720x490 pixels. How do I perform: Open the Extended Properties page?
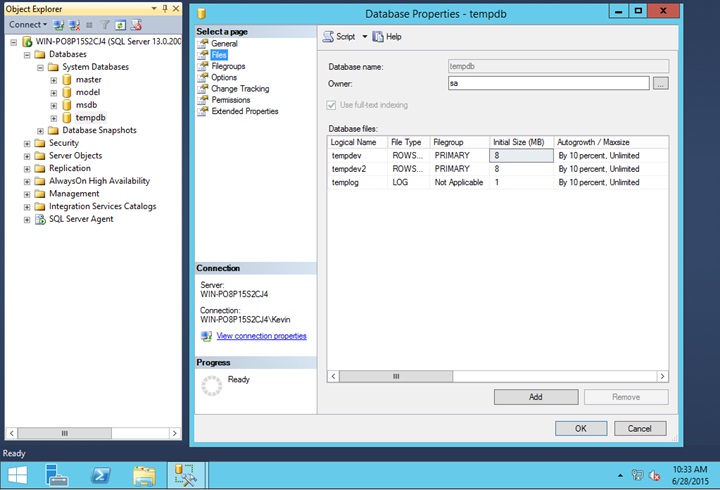[x=245, y=111]
